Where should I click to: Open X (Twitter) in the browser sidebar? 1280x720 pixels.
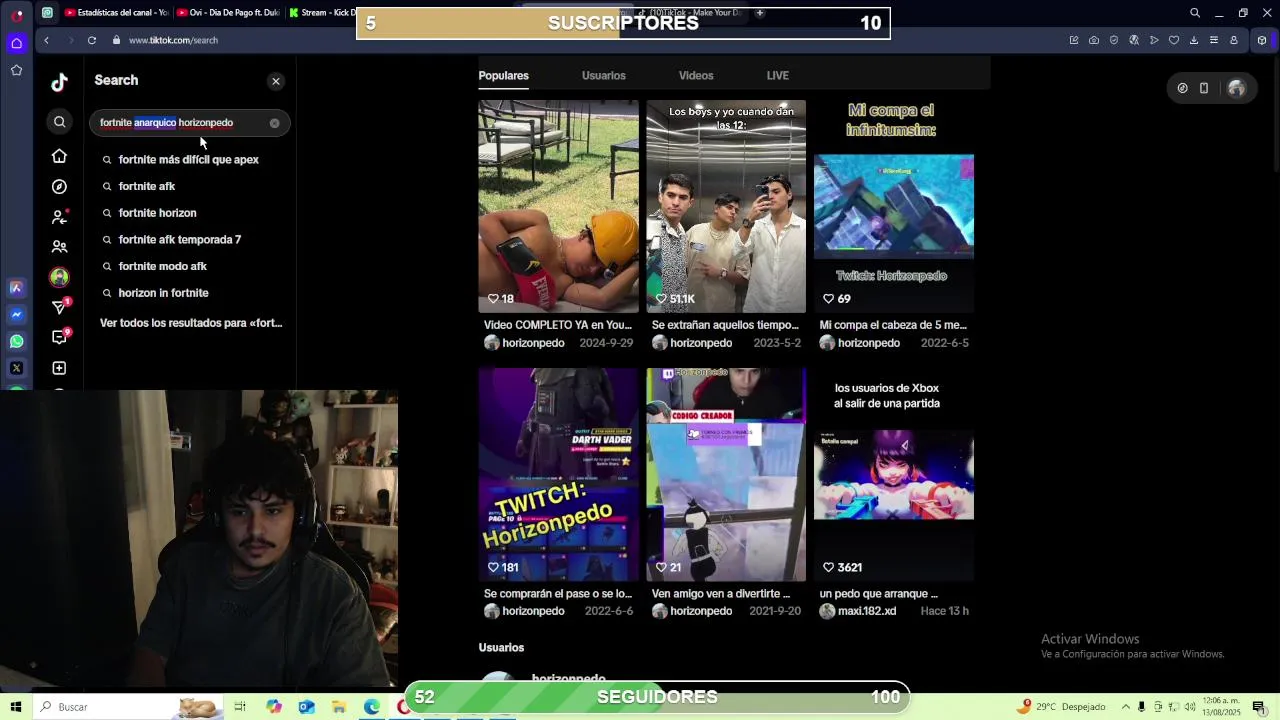click(x=16, y=368)
